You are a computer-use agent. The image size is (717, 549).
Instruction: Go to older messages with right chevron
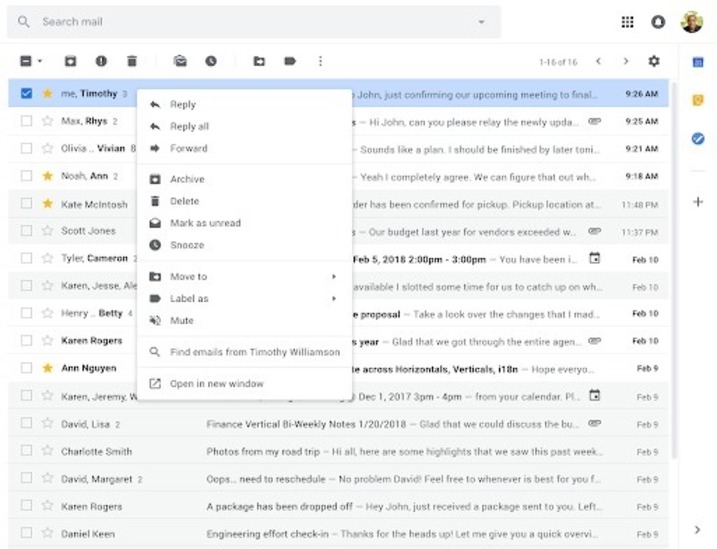point(626,61)
